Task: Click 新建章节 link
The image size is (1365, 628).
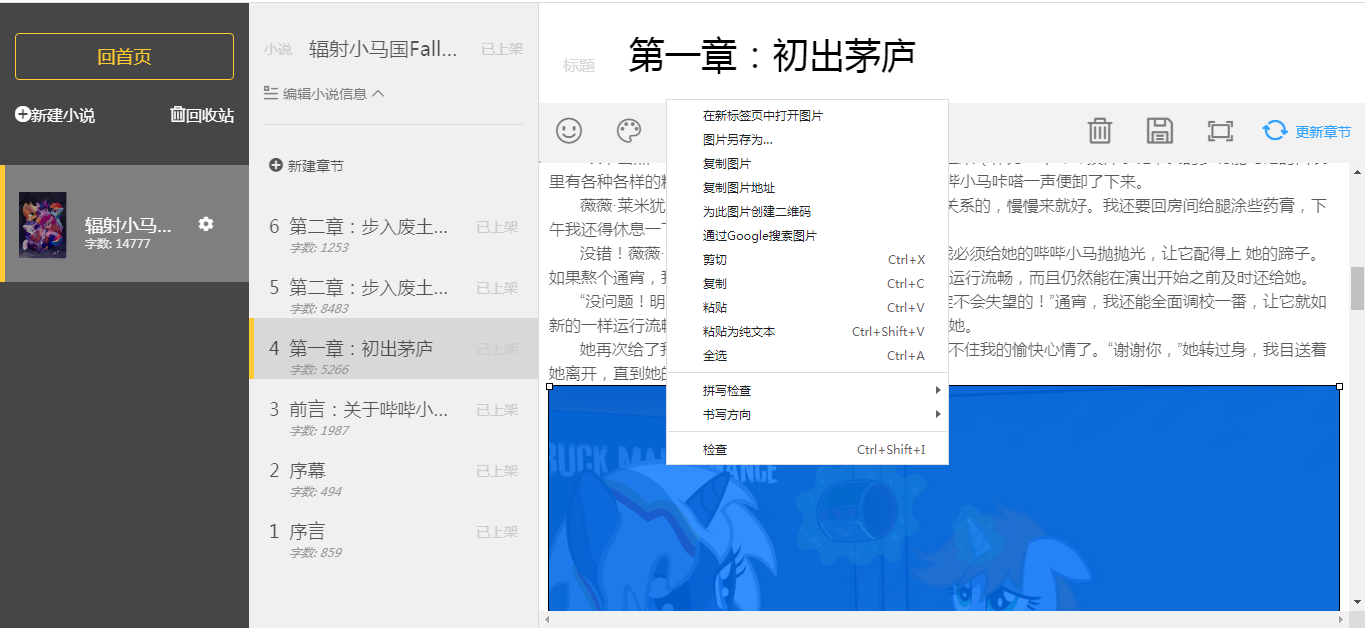Action: (x=315, y=166)
